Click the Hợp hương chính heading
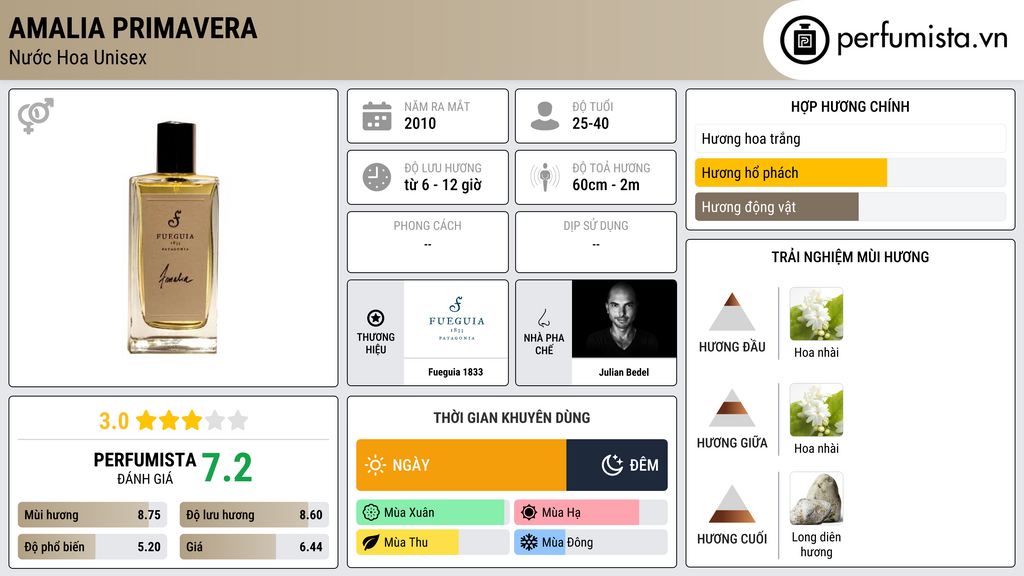This screenshot has height=576, width=1024. [x=850, y=107]
